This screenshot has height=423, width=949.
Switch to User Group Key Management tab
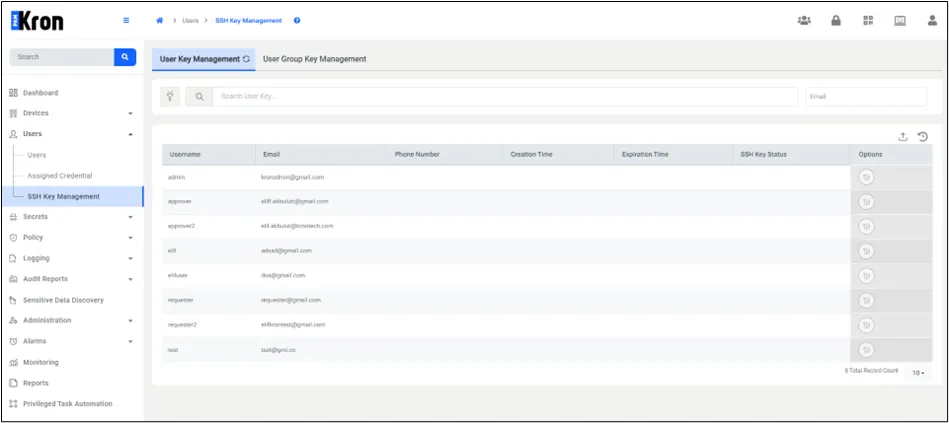[x=314, y=59]
